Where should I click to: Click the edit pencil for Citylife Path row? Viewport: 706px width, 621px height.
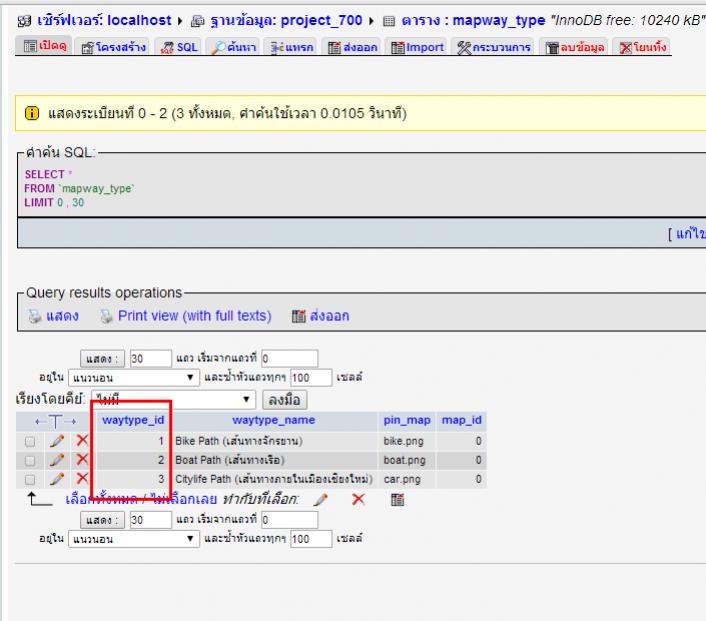coord(58,479)
